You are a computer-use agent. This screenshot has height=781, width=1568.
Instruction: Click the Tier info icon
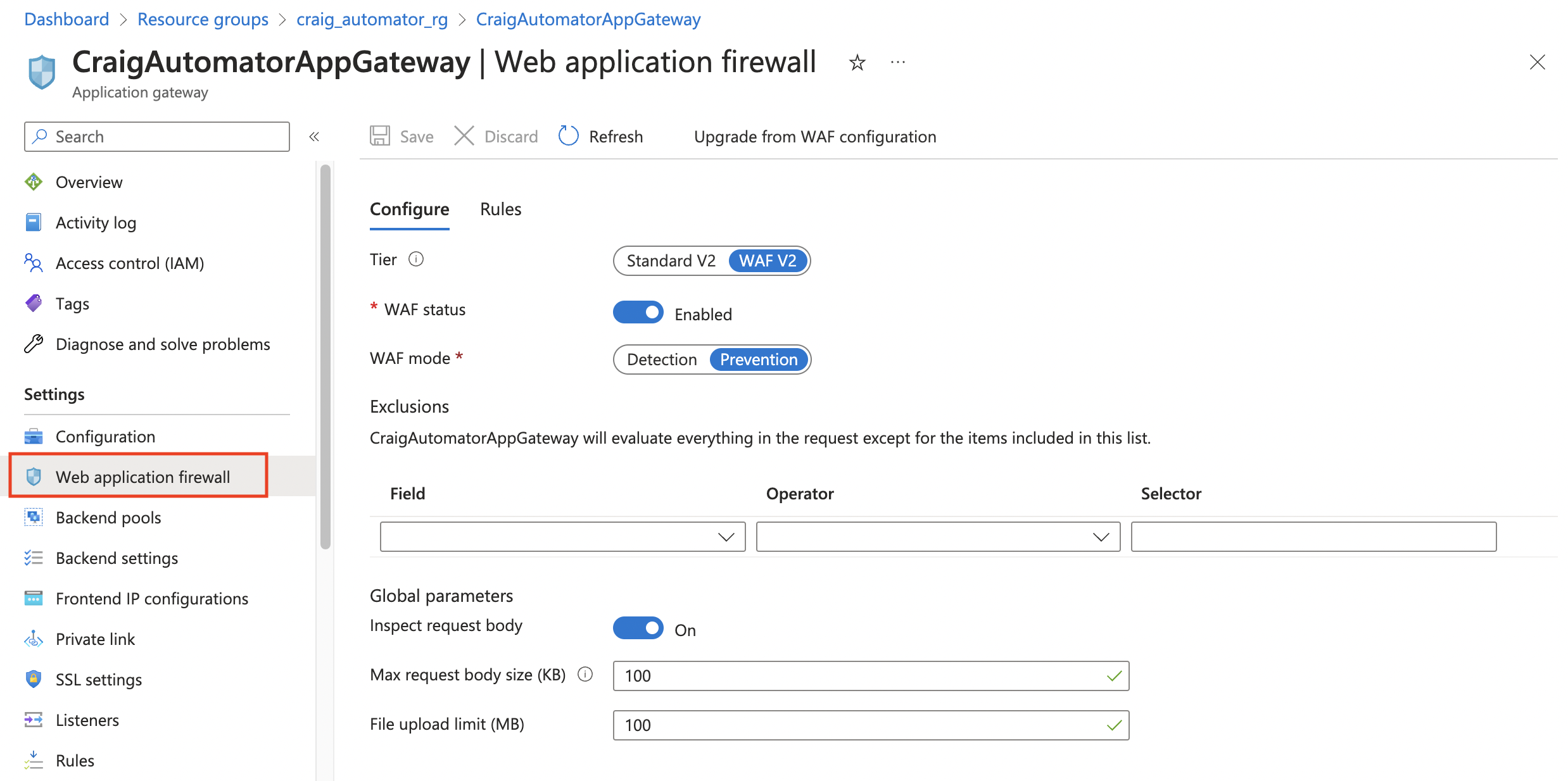416,259
